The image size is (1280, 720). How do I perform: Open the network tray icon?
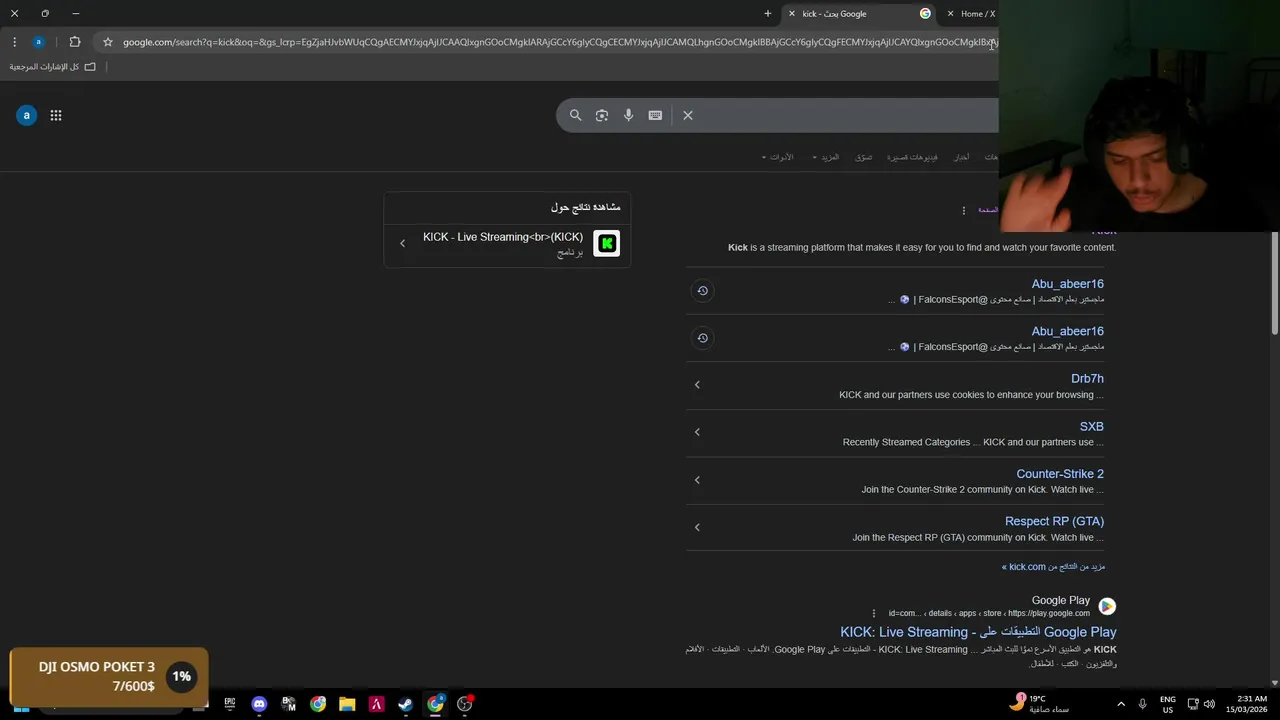(x=1193, y=704)
